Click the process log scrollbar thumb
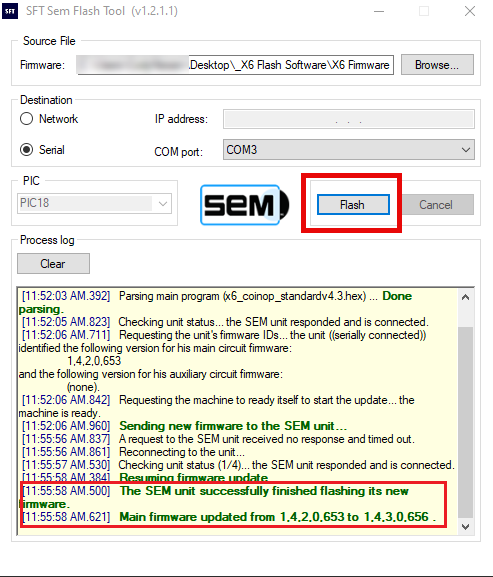 click(x=465, y=422)
